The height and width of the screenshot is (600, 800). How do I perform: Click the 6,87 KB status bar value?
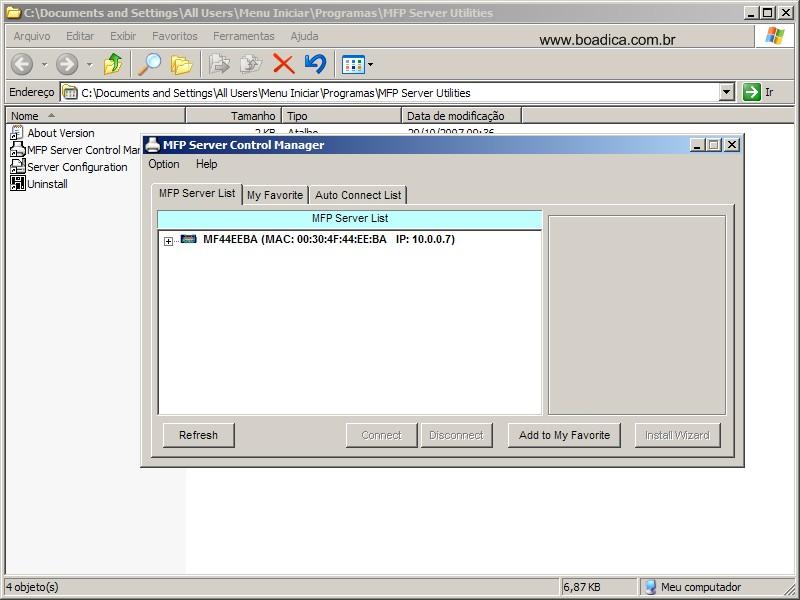tap(582, 587)
